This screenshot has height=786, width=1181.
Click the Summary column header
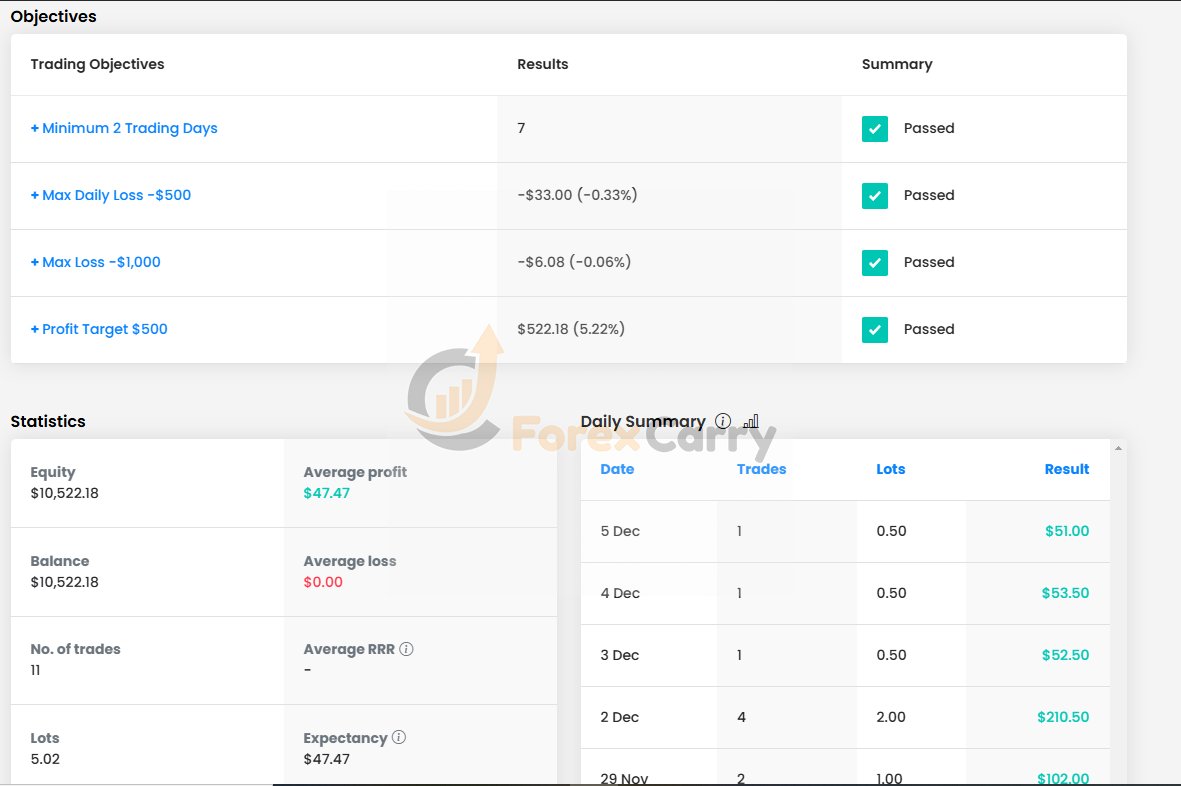(x=897, y=64)
